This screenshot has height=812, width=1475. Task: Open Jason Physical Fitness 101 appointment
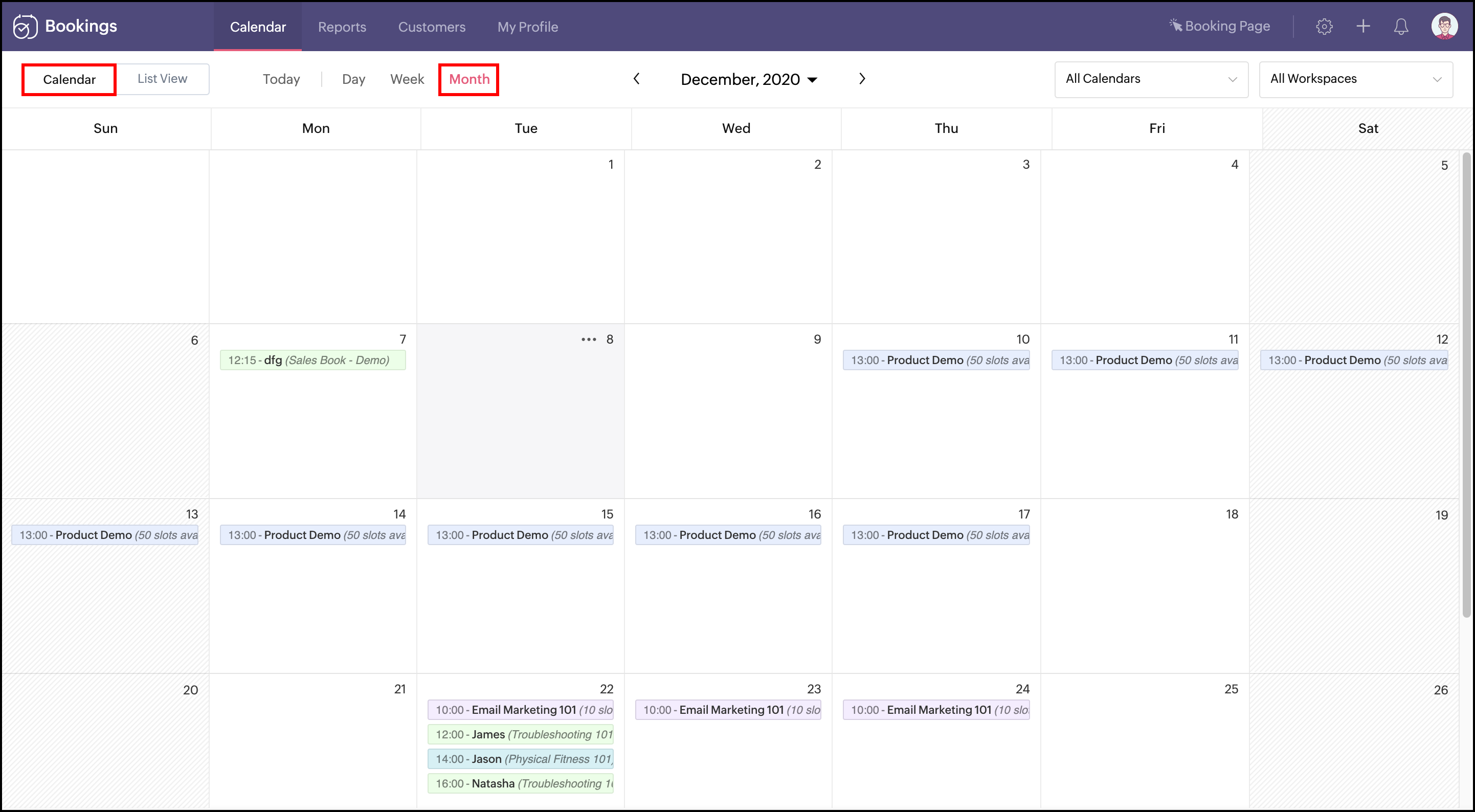[520, 759]
